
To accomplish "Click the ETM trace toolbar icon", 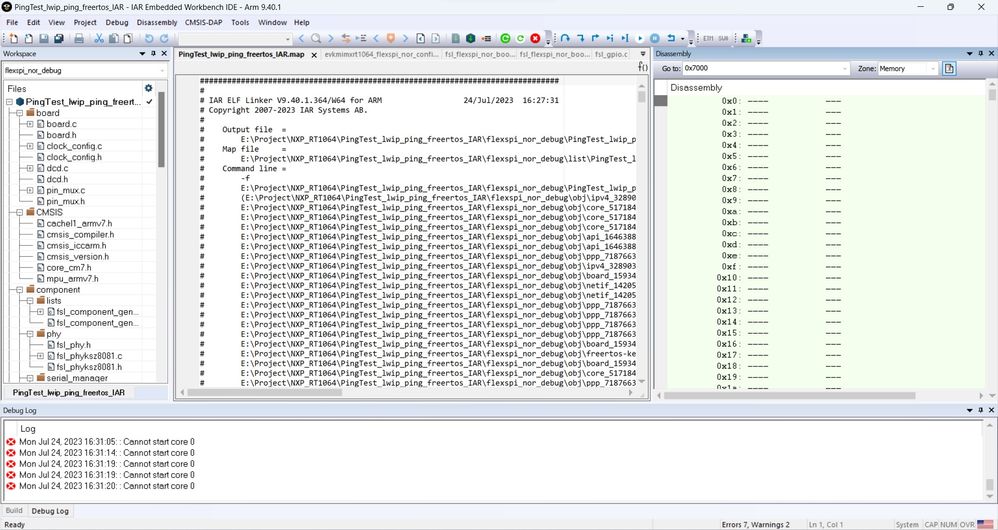I will coord(708,39).
